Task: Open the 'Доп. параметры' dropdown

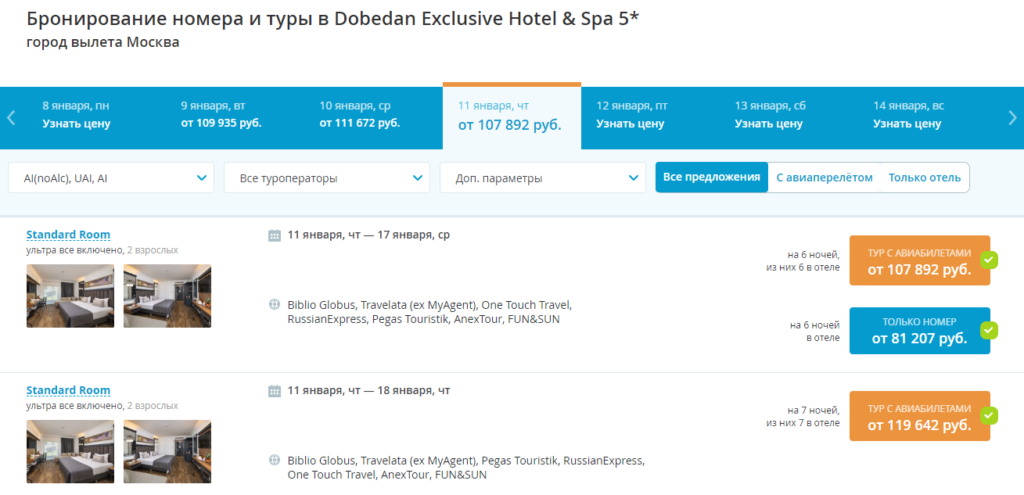Action: (542, 178)
